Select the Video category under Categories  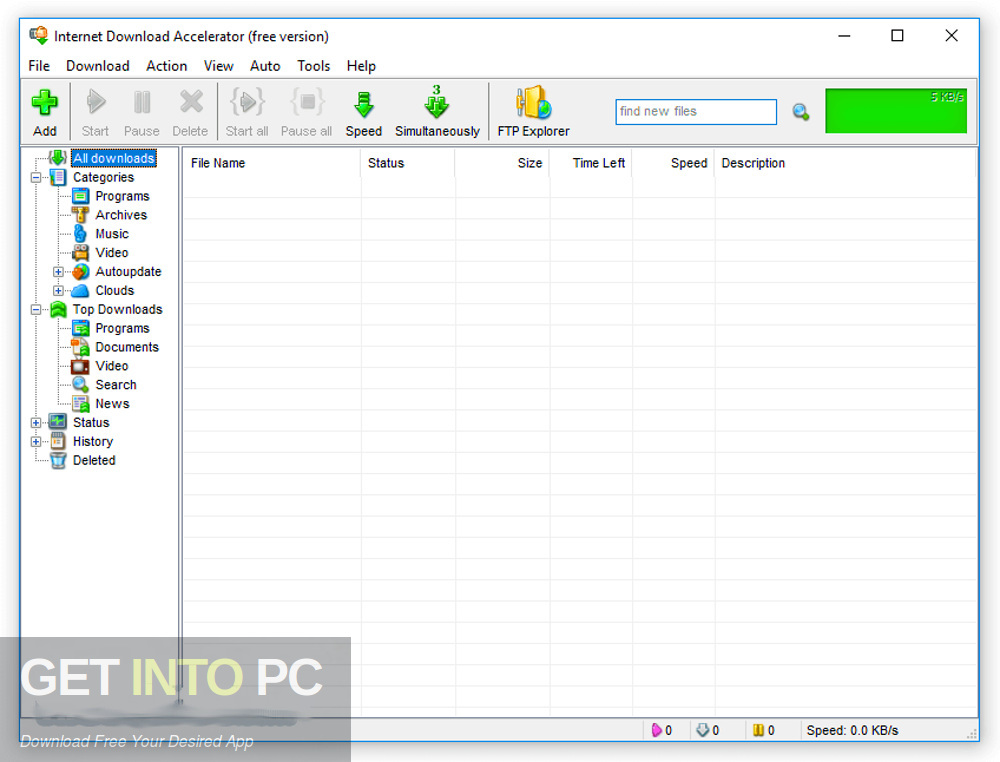pyautogui.click(x=112, y=253)
